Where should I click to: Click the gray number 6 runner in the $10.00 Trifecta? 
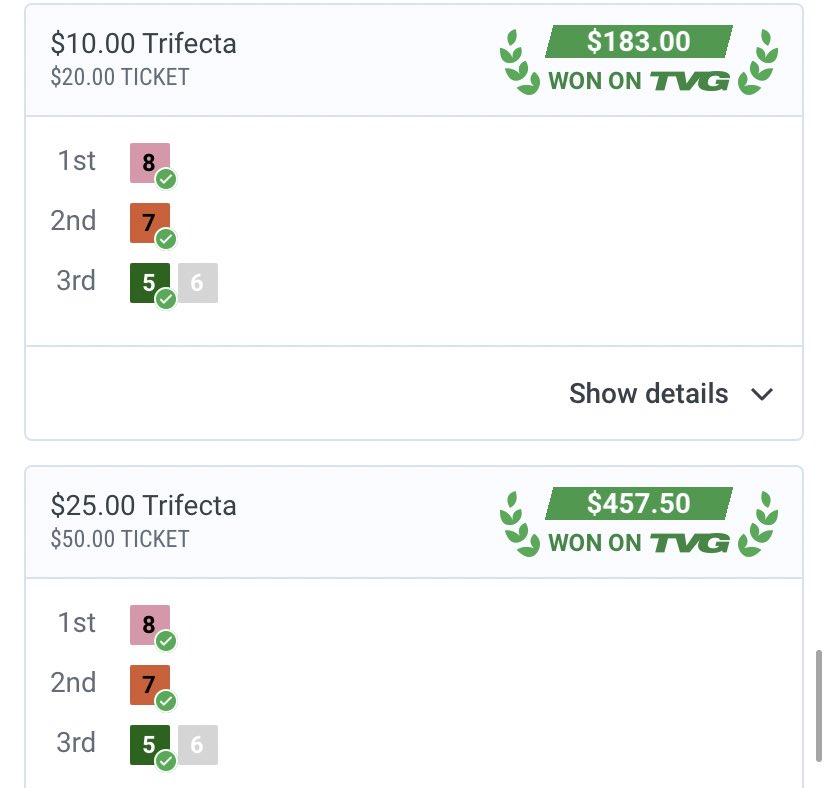198,283
